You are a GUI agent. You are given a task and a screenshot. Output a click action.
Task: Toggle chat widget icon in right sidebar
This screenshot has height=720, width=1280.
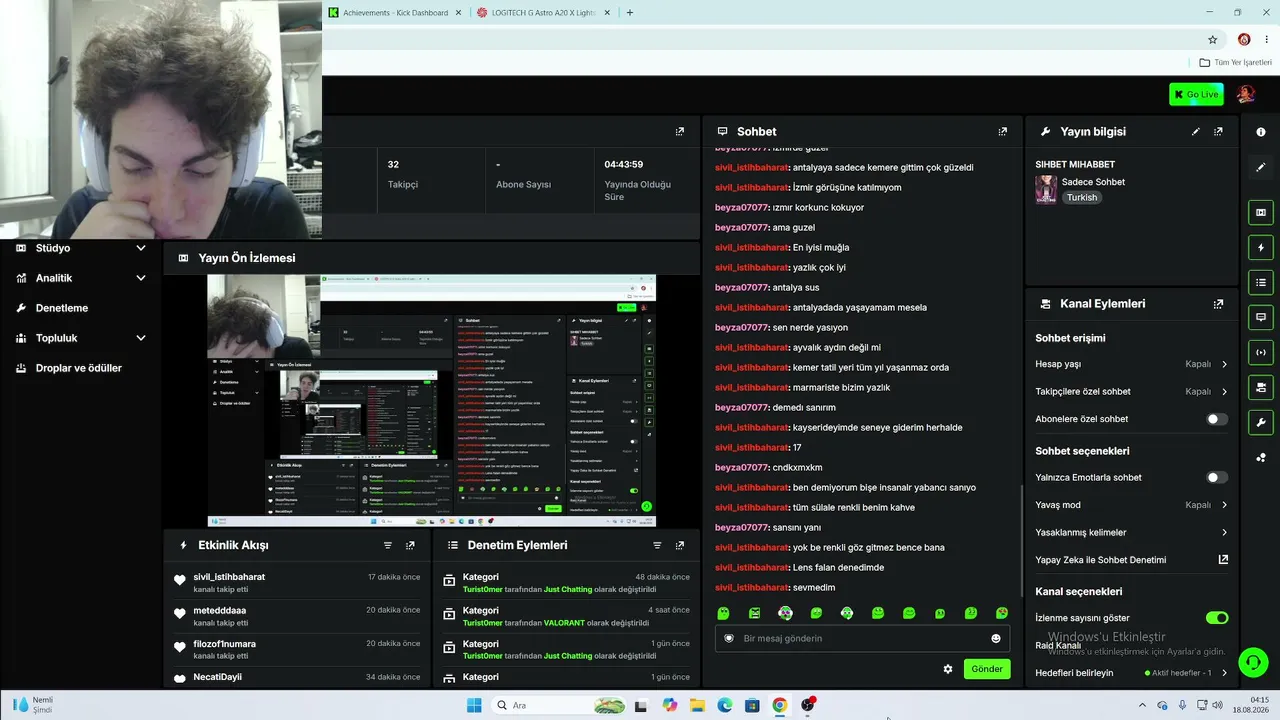pyautogui.click(x=1261, y=317)
